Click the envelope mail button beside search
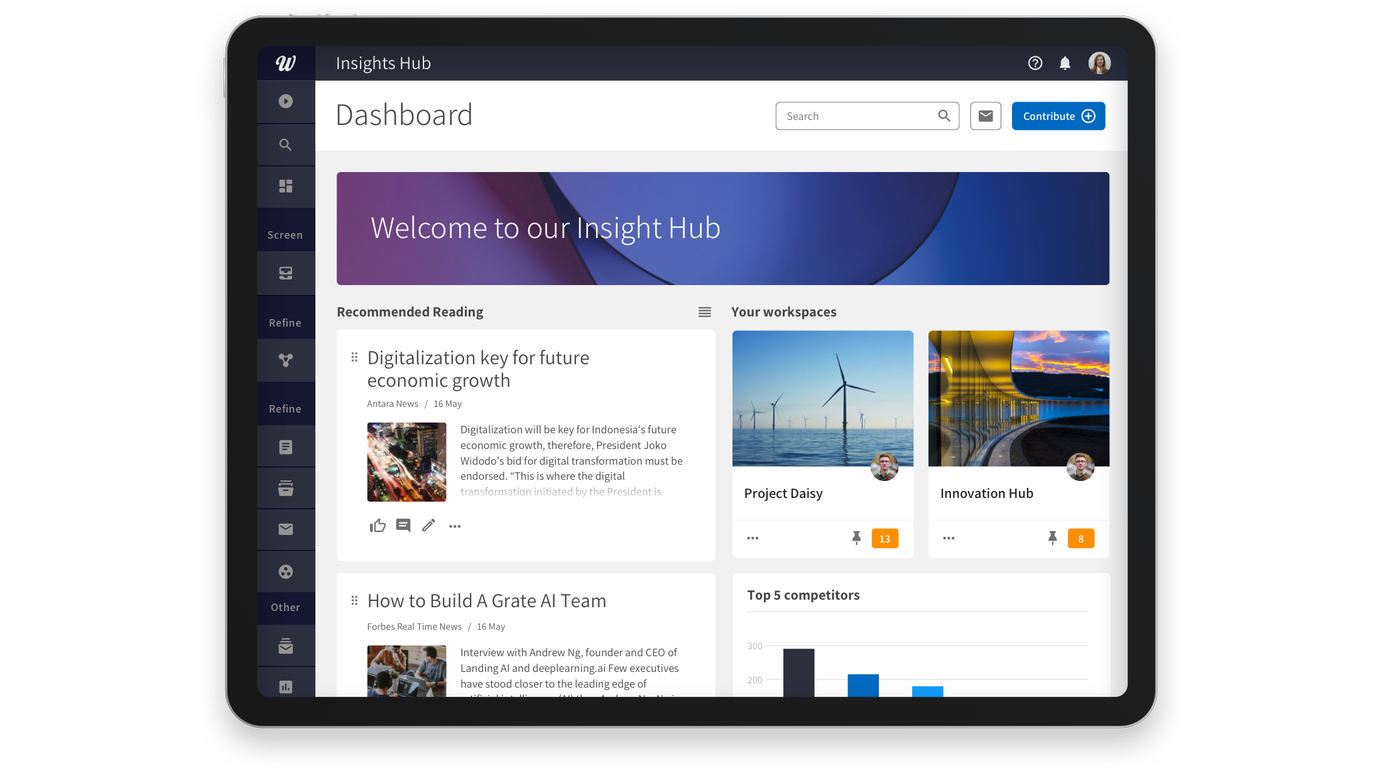Screen dimensions: 1382x778 [x=985, y=116]
